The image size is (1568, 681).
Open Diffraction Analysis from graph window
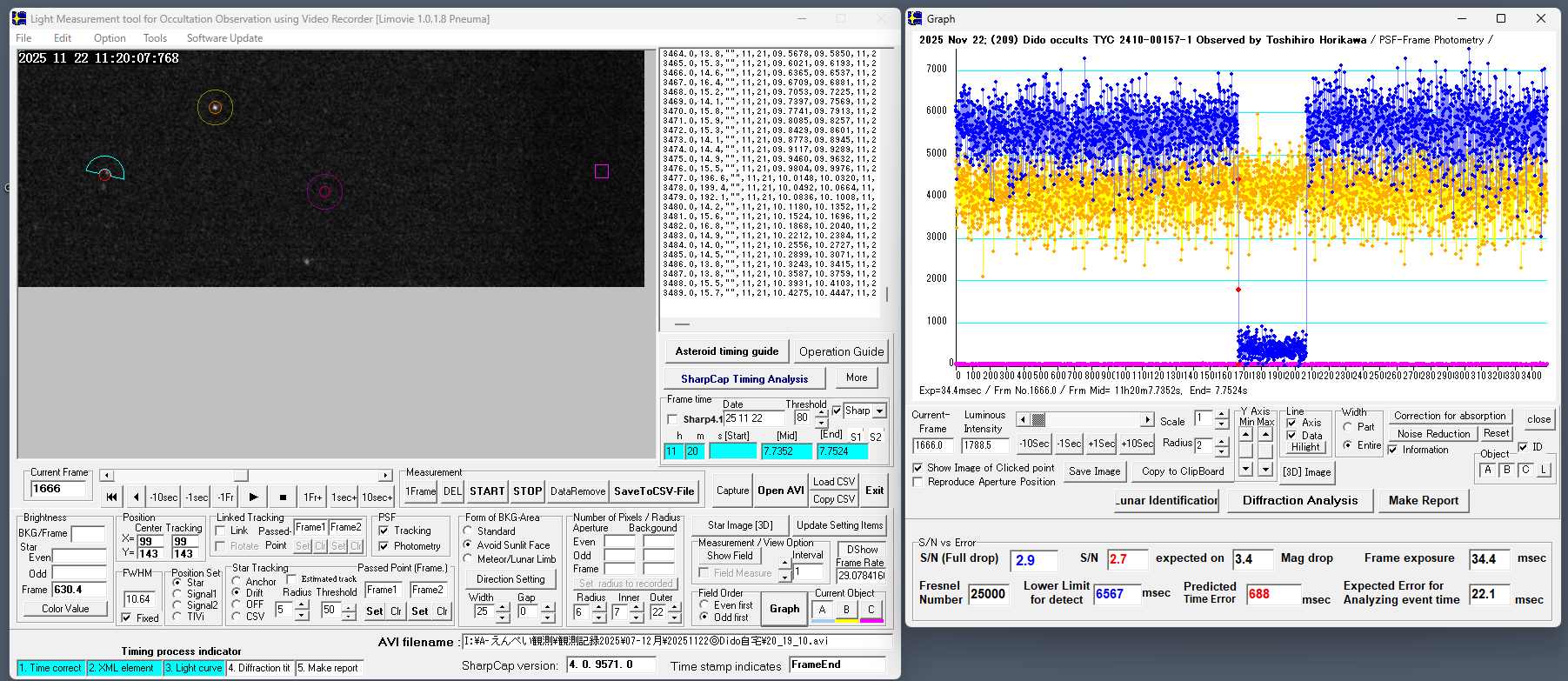click(x=1299, y=500)
